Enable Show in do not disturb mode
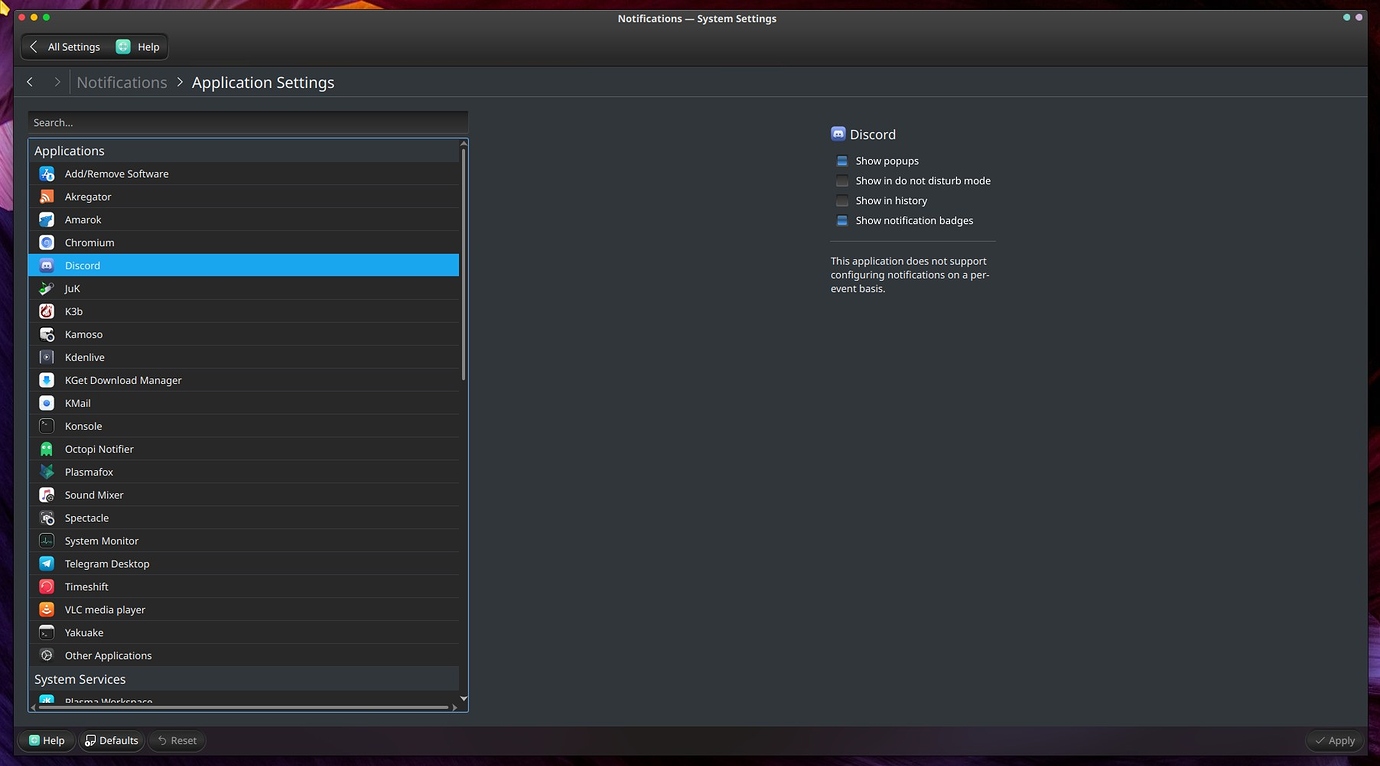1380x766 pixels. coord(842,181)
